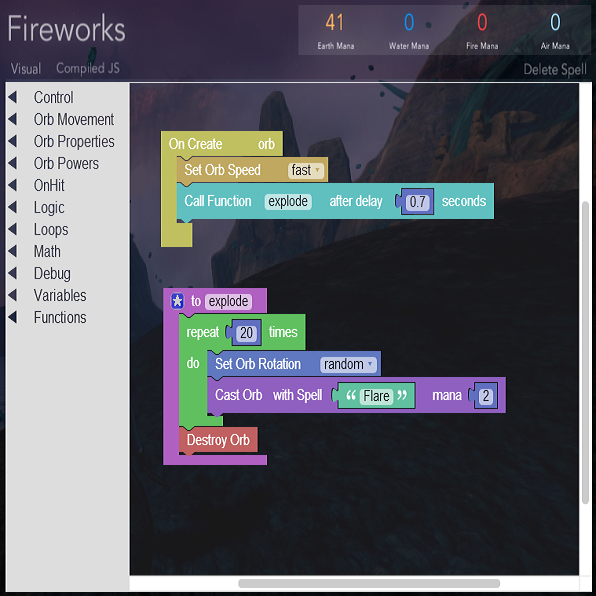Expand the Logic category arrow
The width and height of the screenshot is (596, 596).
[13, 208]
